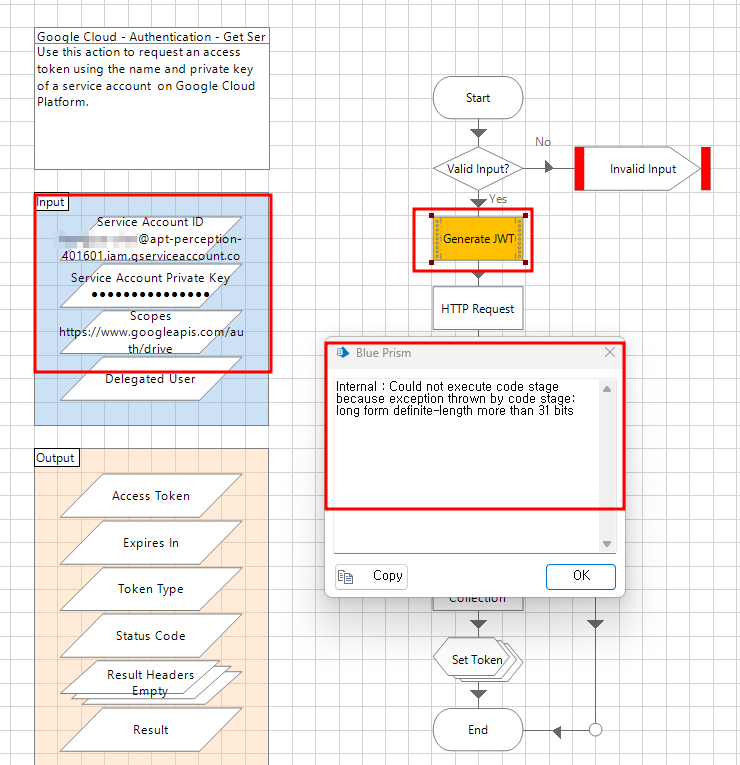740x765 pixels.
Task: Select the Expires In data item
Action: point(151,543)
